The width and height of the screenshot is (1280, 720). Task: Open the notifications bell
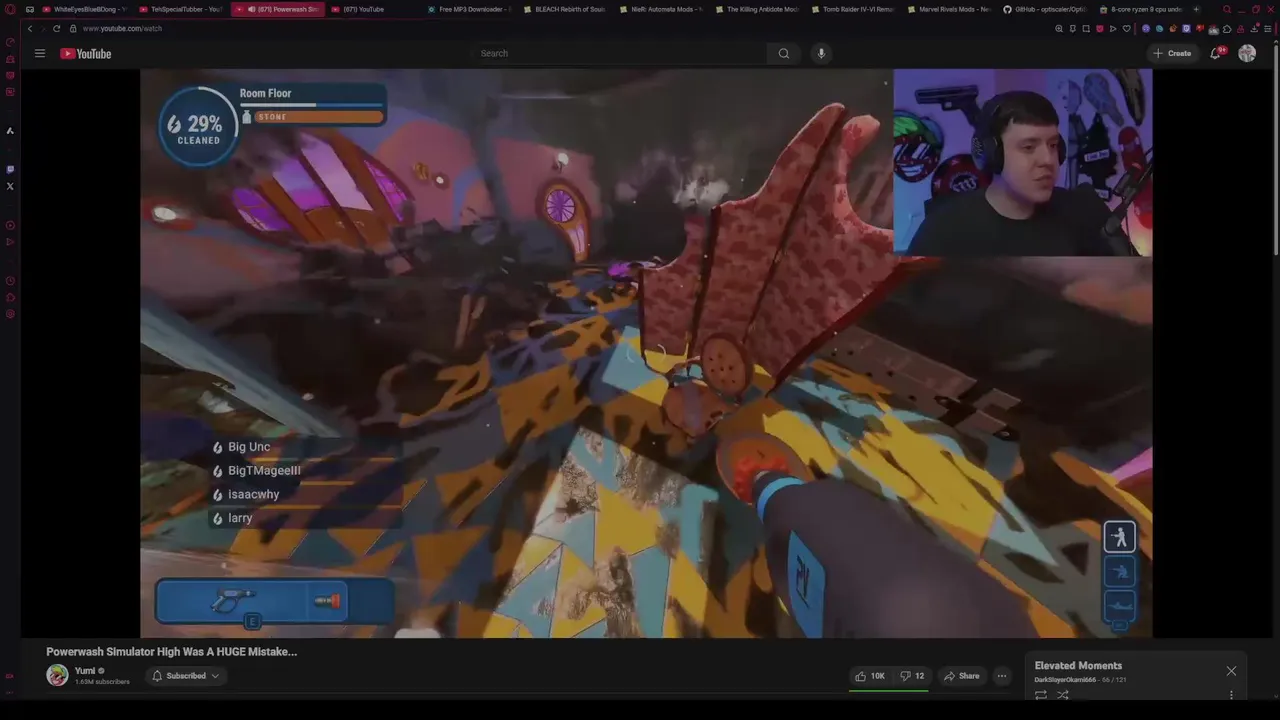(x=1215, y=53)
